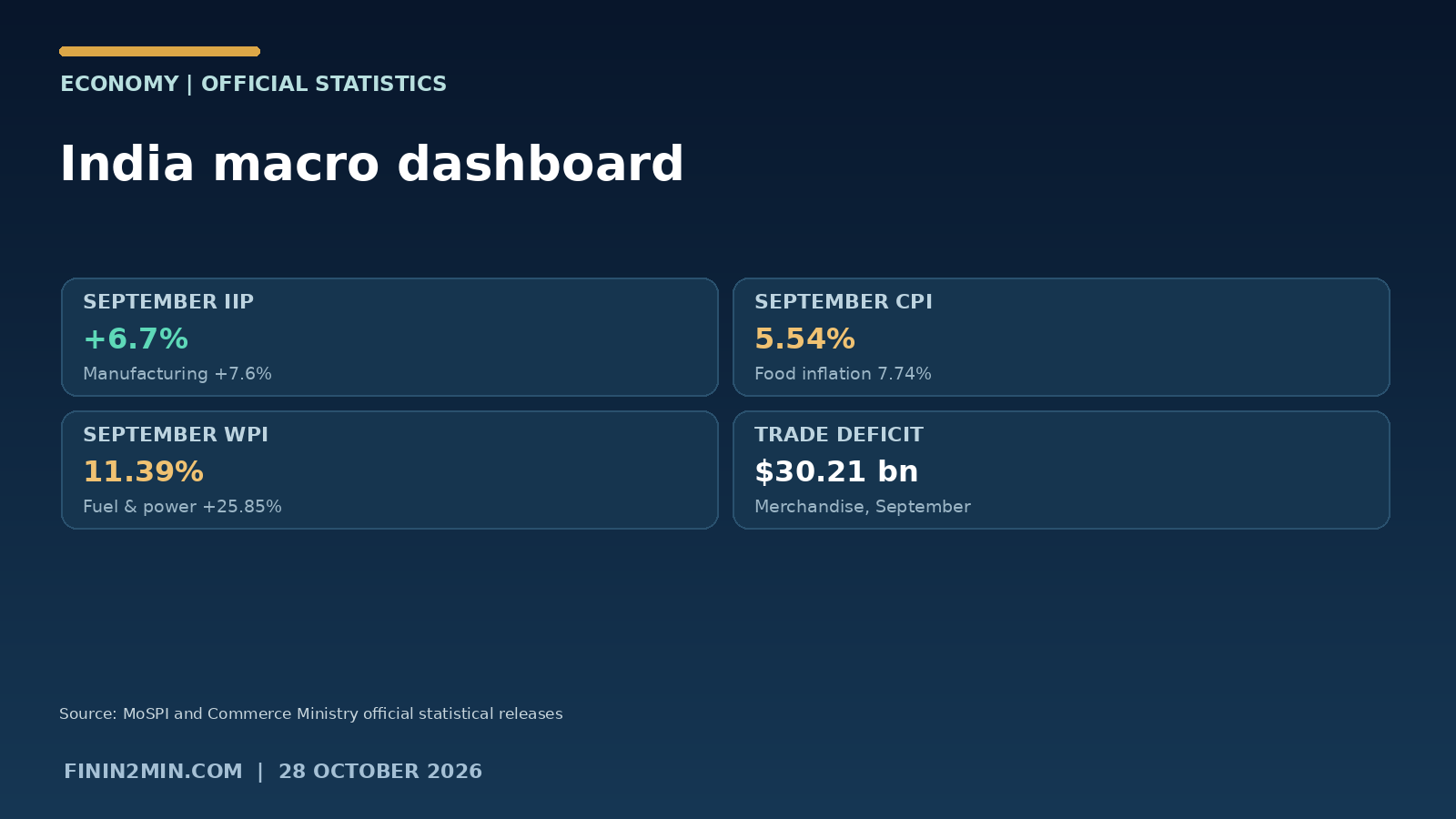Screen dimensions: 1456x819
Task: Visit the FININ2MIN.COM footer link
Action: (x=153, y=772)
